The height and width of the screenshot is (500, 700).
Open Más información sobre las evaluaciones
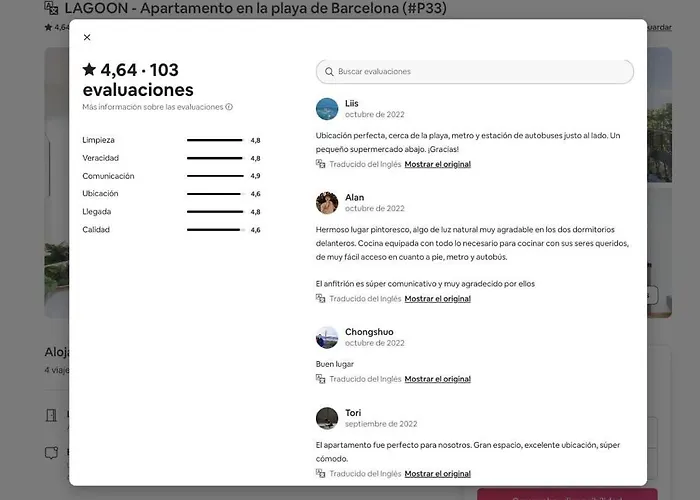click(x=157, y=107)
